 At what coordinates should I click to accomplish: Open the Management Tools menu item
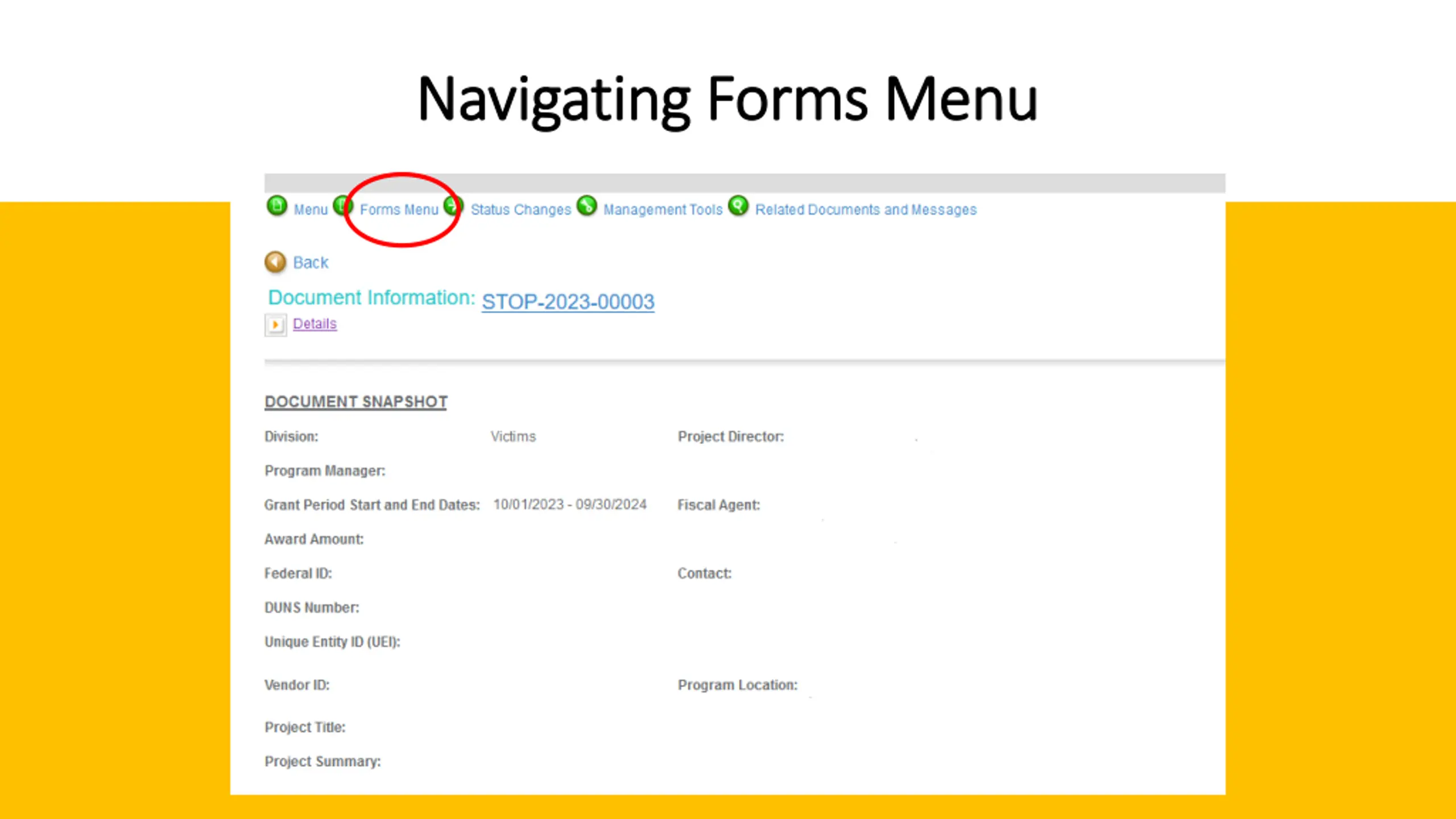click(663, 210)
